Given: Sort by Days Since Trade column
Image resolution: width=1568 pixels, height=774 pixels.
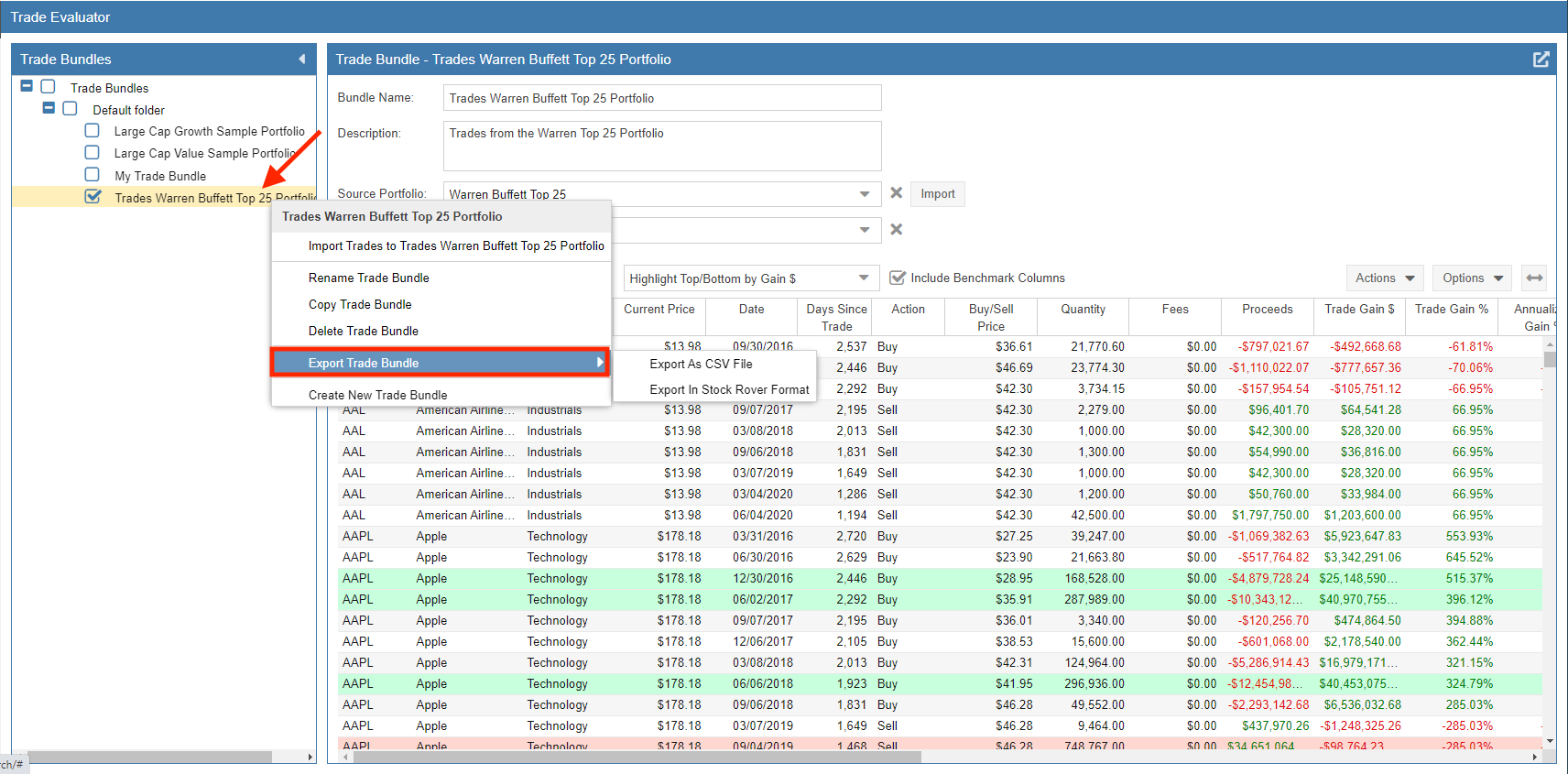Looking at the screenshot, I should pyautogui.click(x=835, y=317).
